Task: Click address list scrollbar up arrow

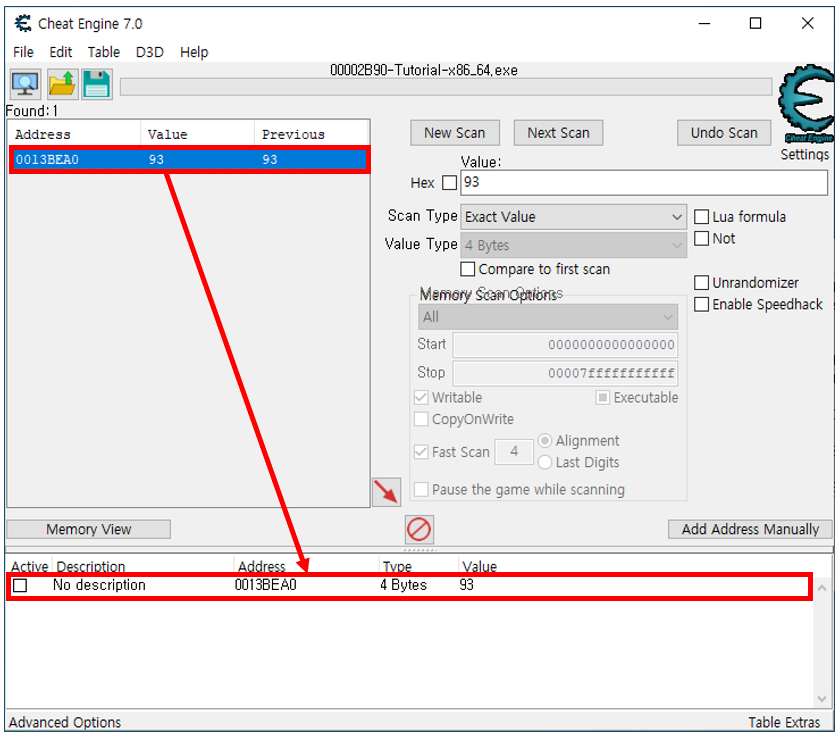Action: tap(822, 588)
